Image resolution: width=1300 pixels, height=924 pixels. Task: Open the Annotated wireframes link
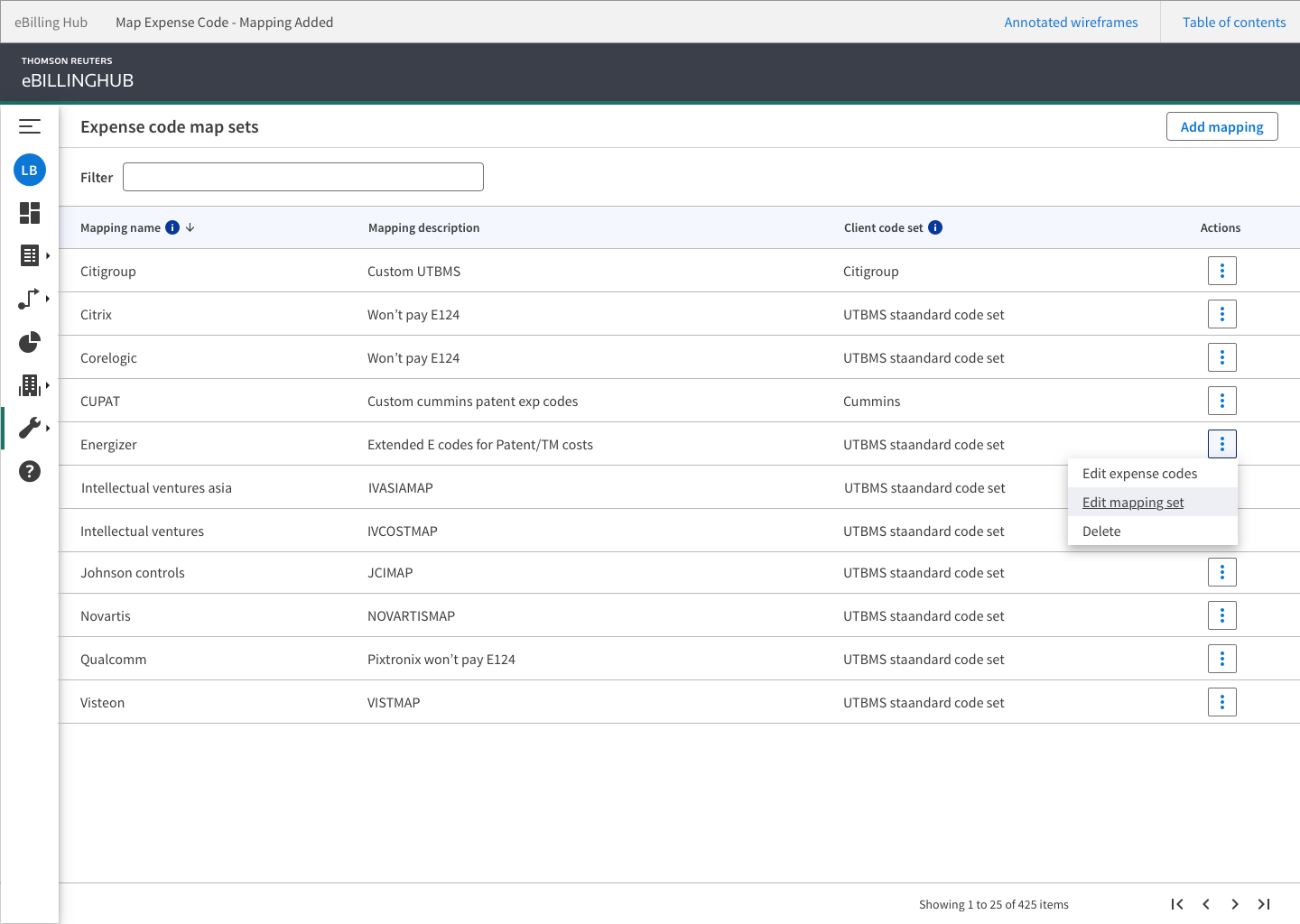[x=1071, y=22]
